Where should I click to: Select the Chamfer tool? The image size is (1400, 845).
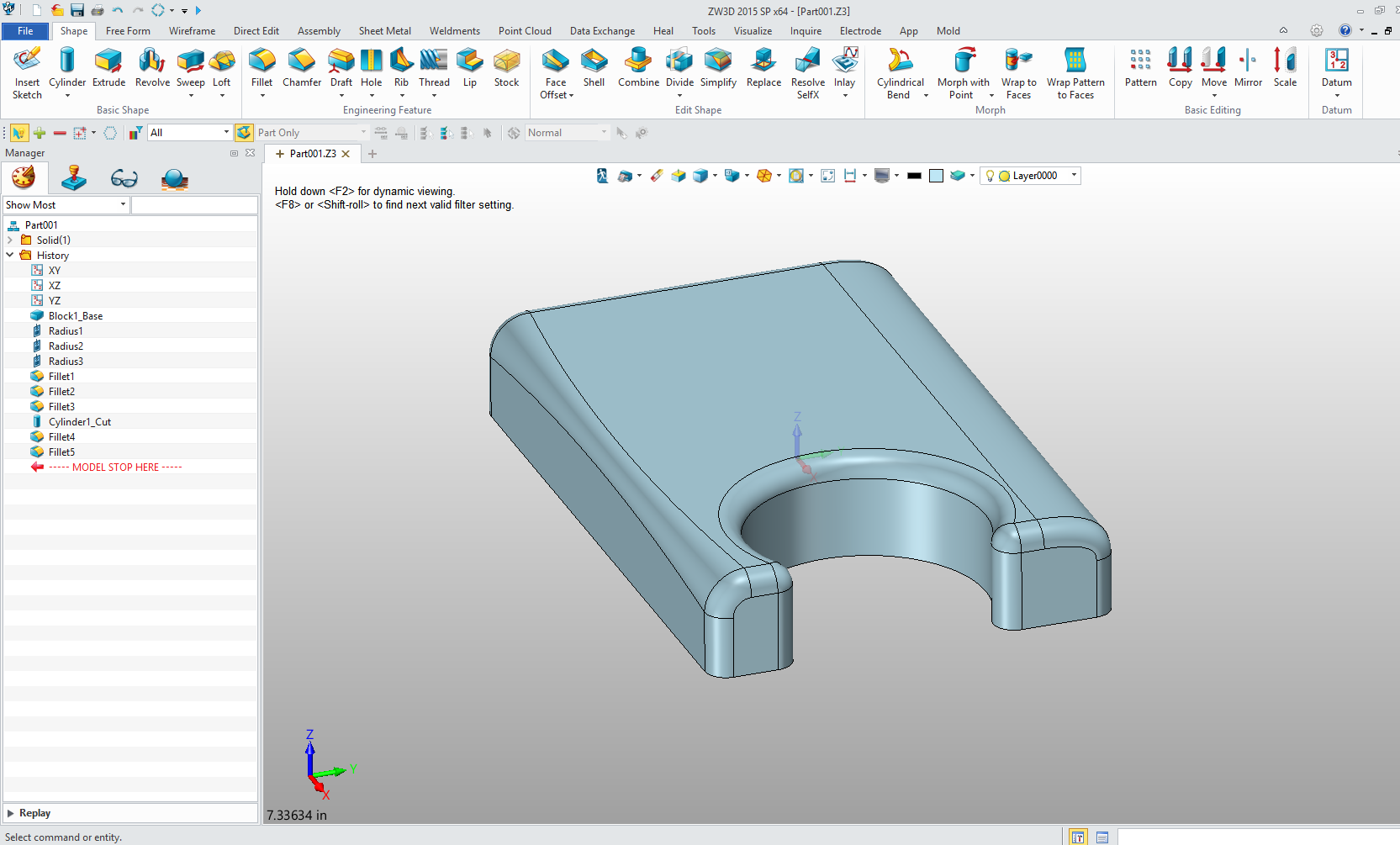point(302,67)
